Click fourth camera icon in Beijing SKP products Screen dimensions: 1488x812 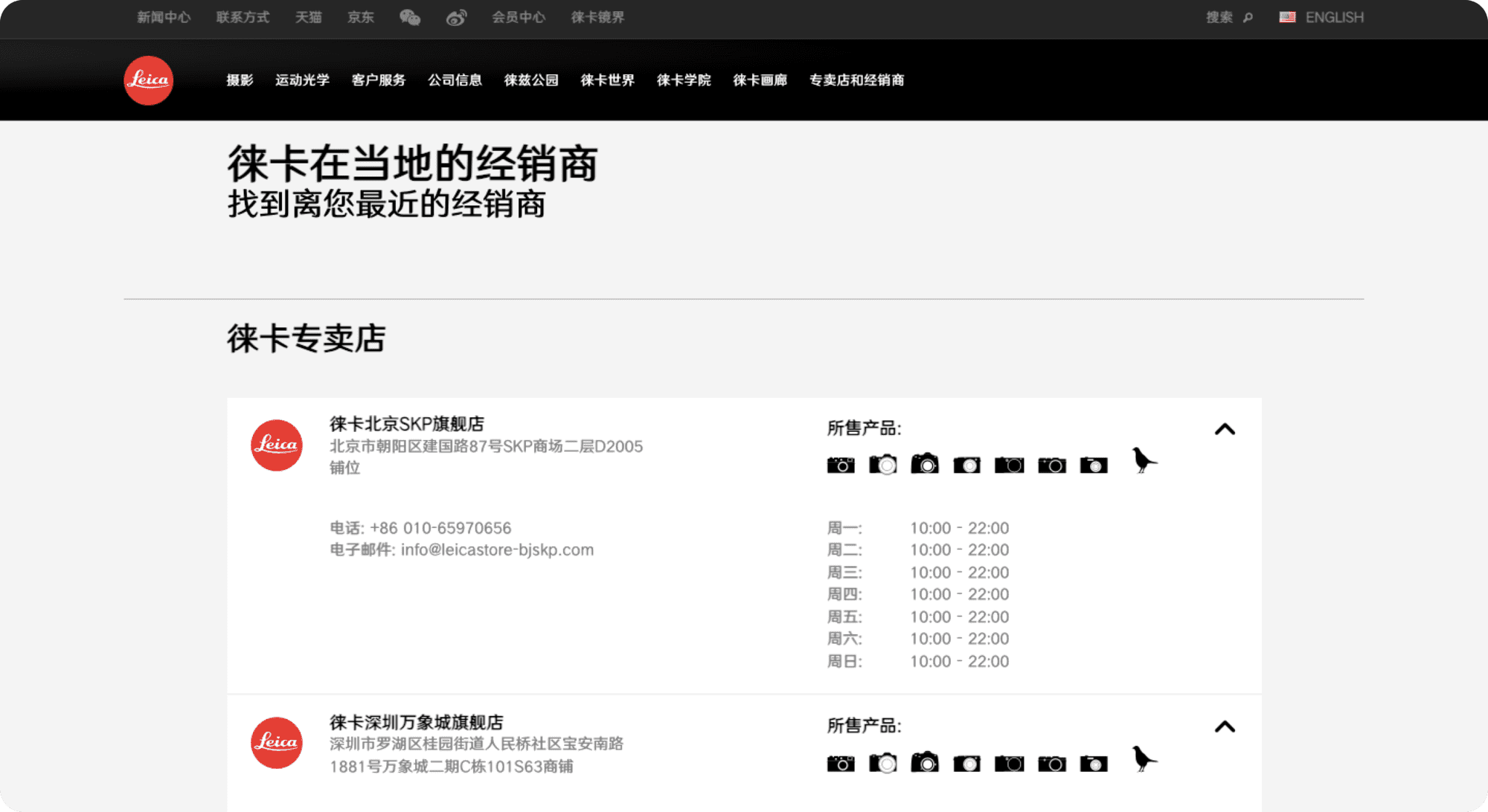point(967,465)
